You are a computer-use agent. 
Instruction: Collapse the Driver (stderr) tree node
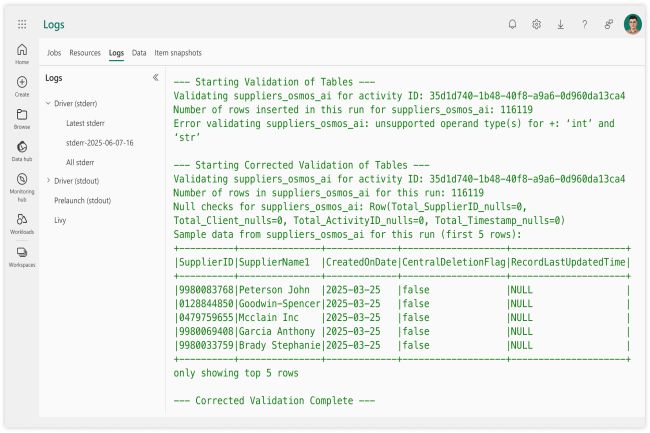pos(48,103)
